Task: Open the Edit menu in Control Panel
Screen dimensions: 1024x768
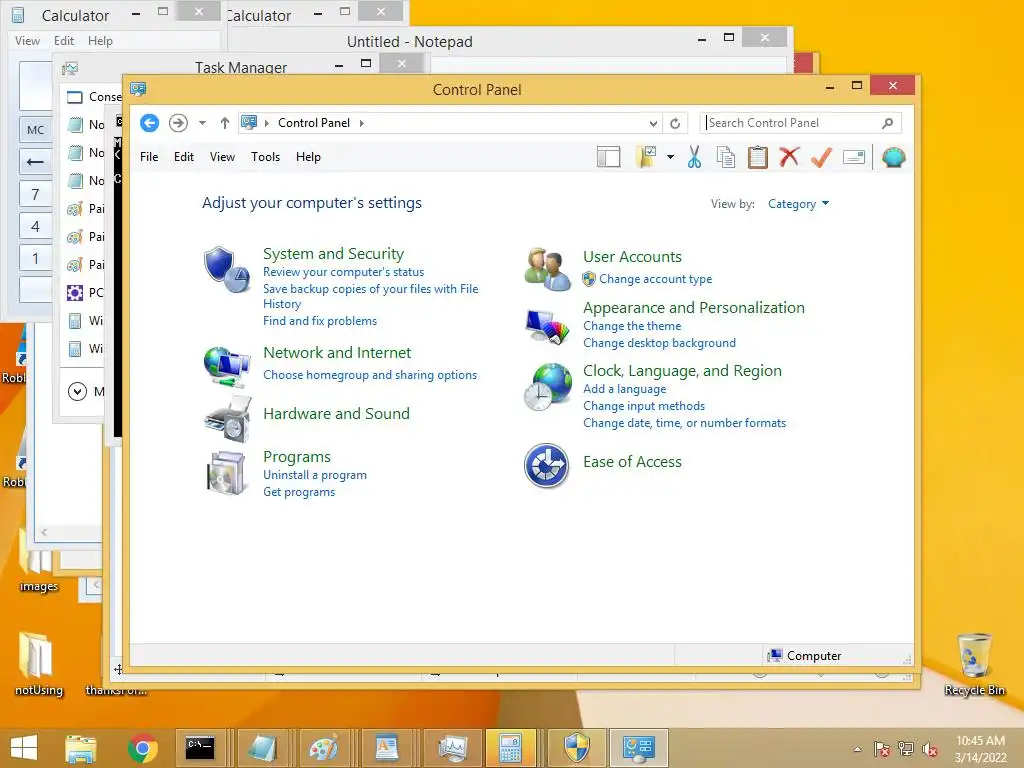Action: pyautogui.click(x=184, y=157)
